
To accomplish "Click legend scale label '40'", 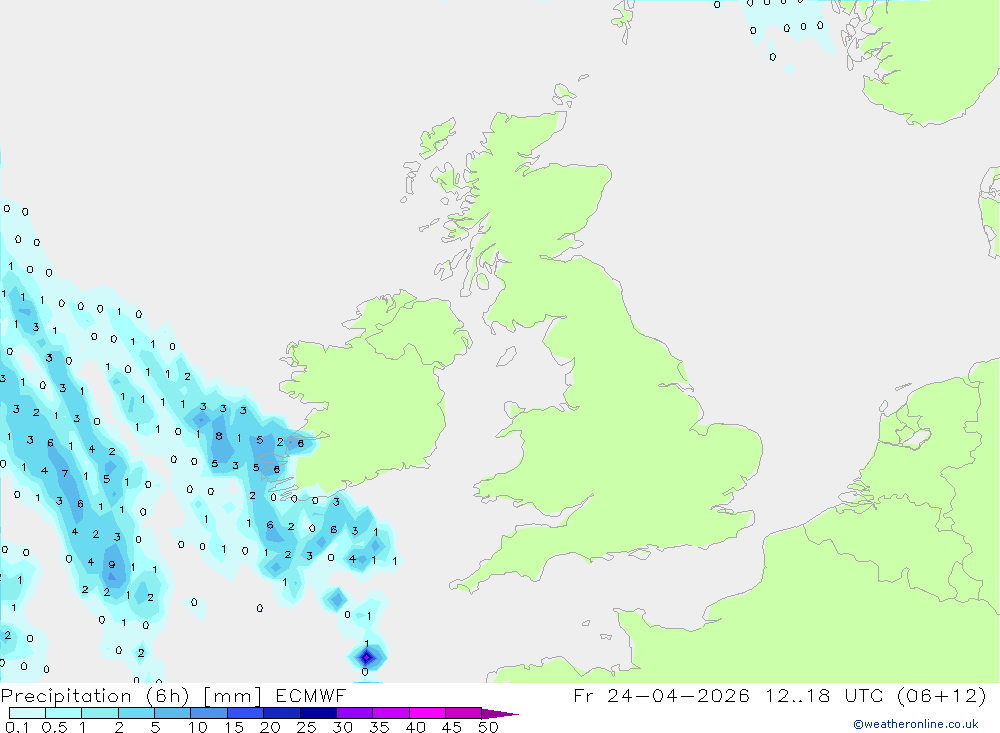I will click(415, 727).
